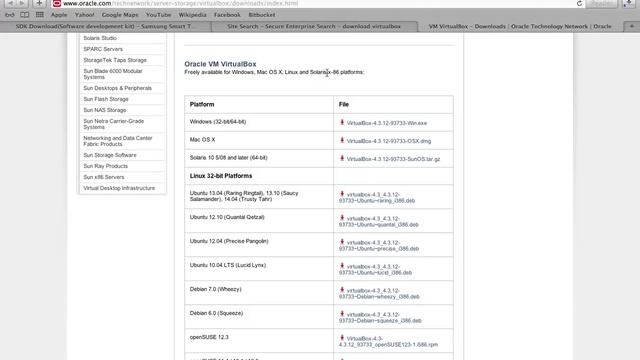The height and width of the screenshot is (360, 640).
Task: Download openSUSE123 i586.rpm file
Action: 388,342
